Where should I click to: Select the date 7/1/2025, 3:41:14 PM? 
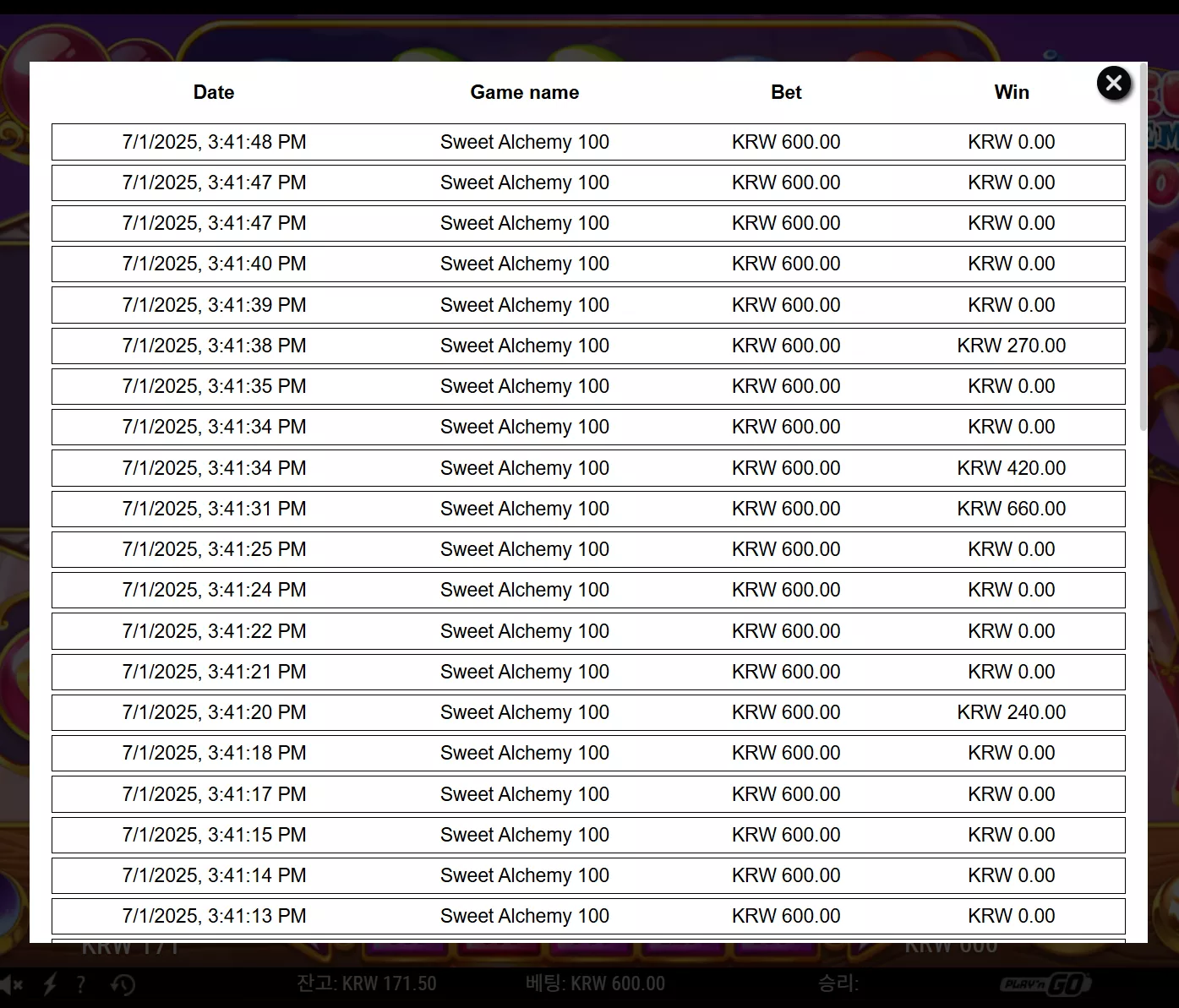click(214, 875)
